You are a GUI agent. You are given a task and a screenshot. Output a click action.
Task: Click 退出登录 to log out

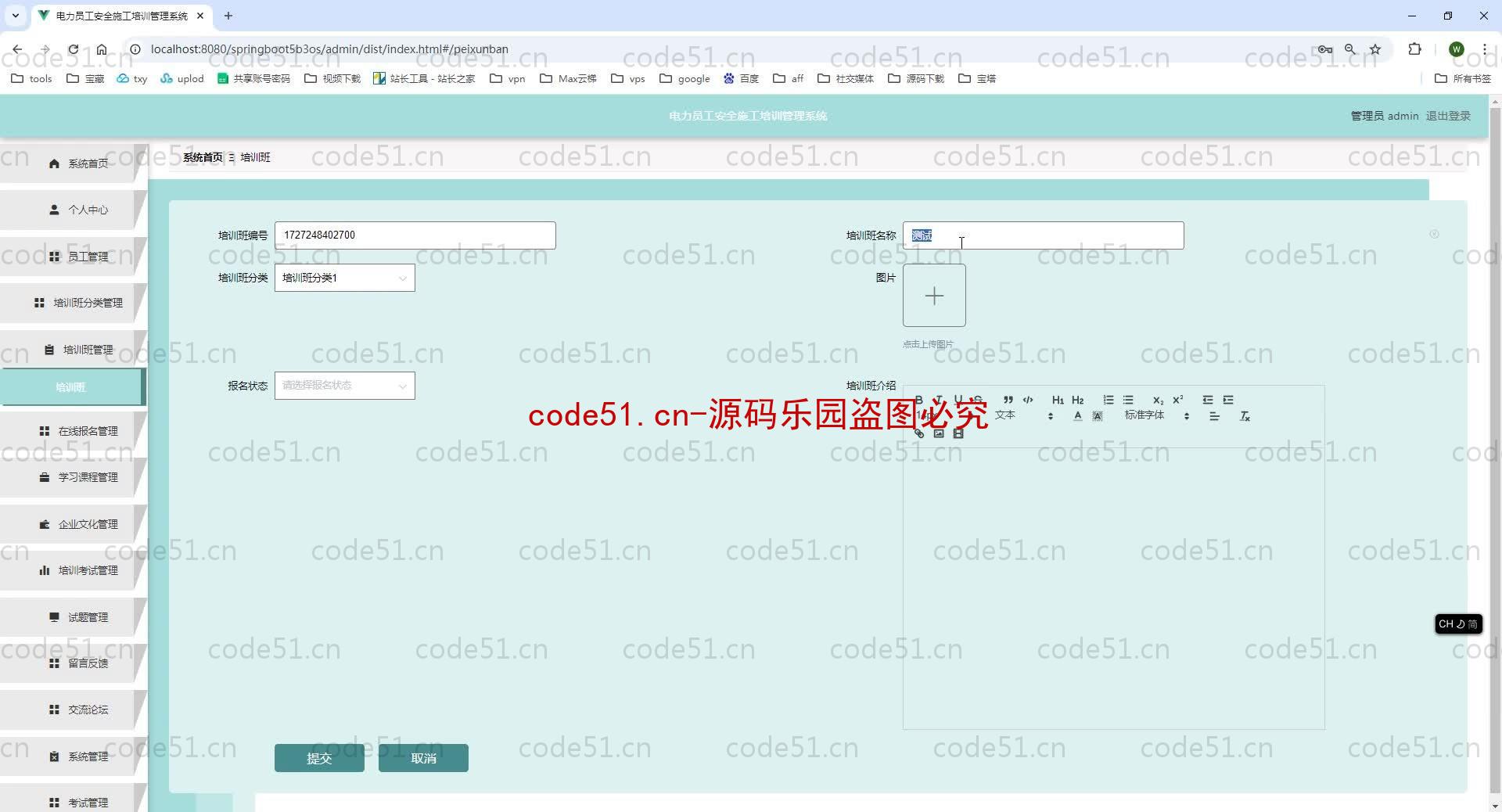tap(1447, 116)
